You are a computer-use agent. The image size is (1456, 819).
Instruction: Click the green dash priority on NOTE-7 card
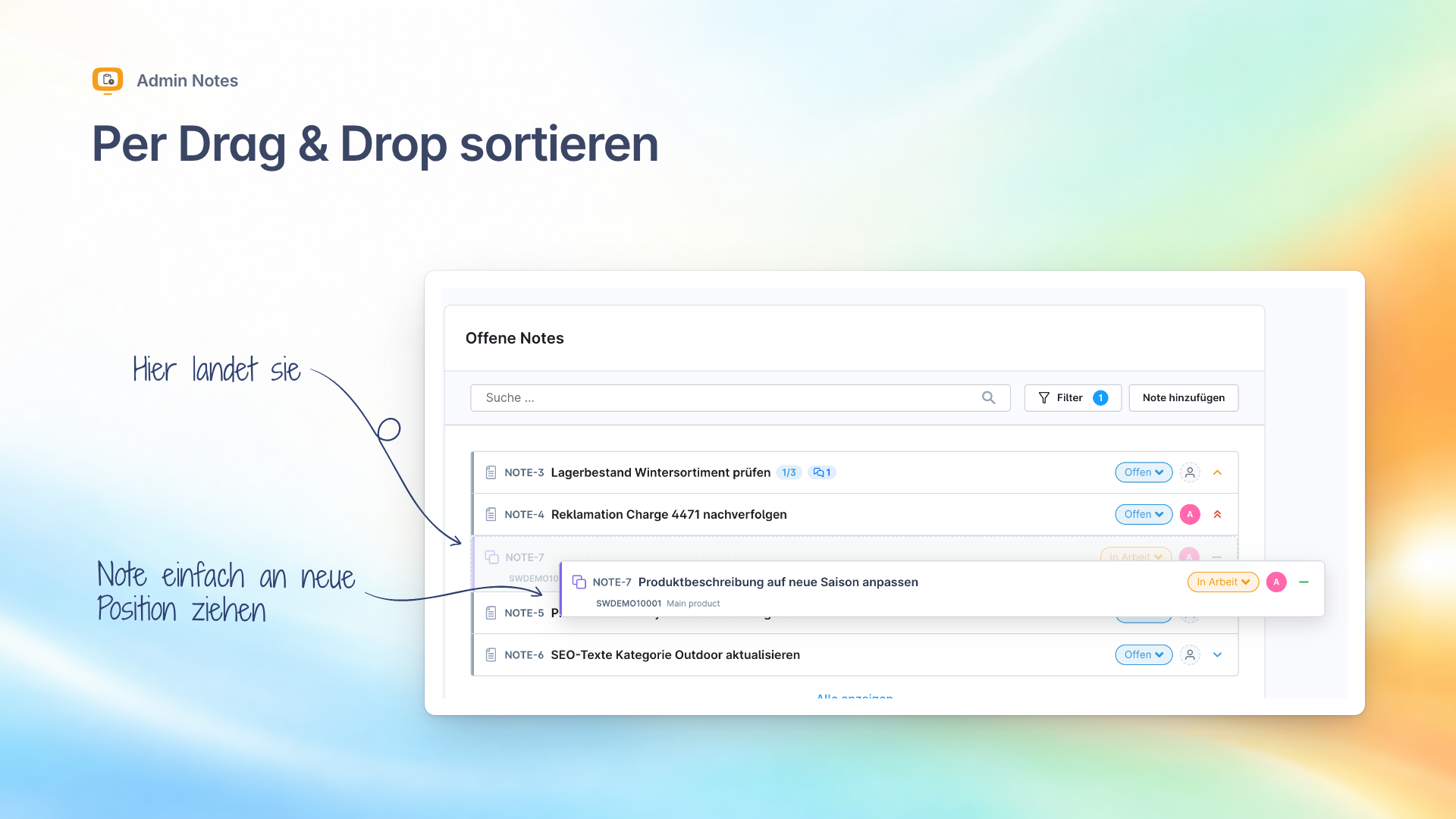(1304, 582)
